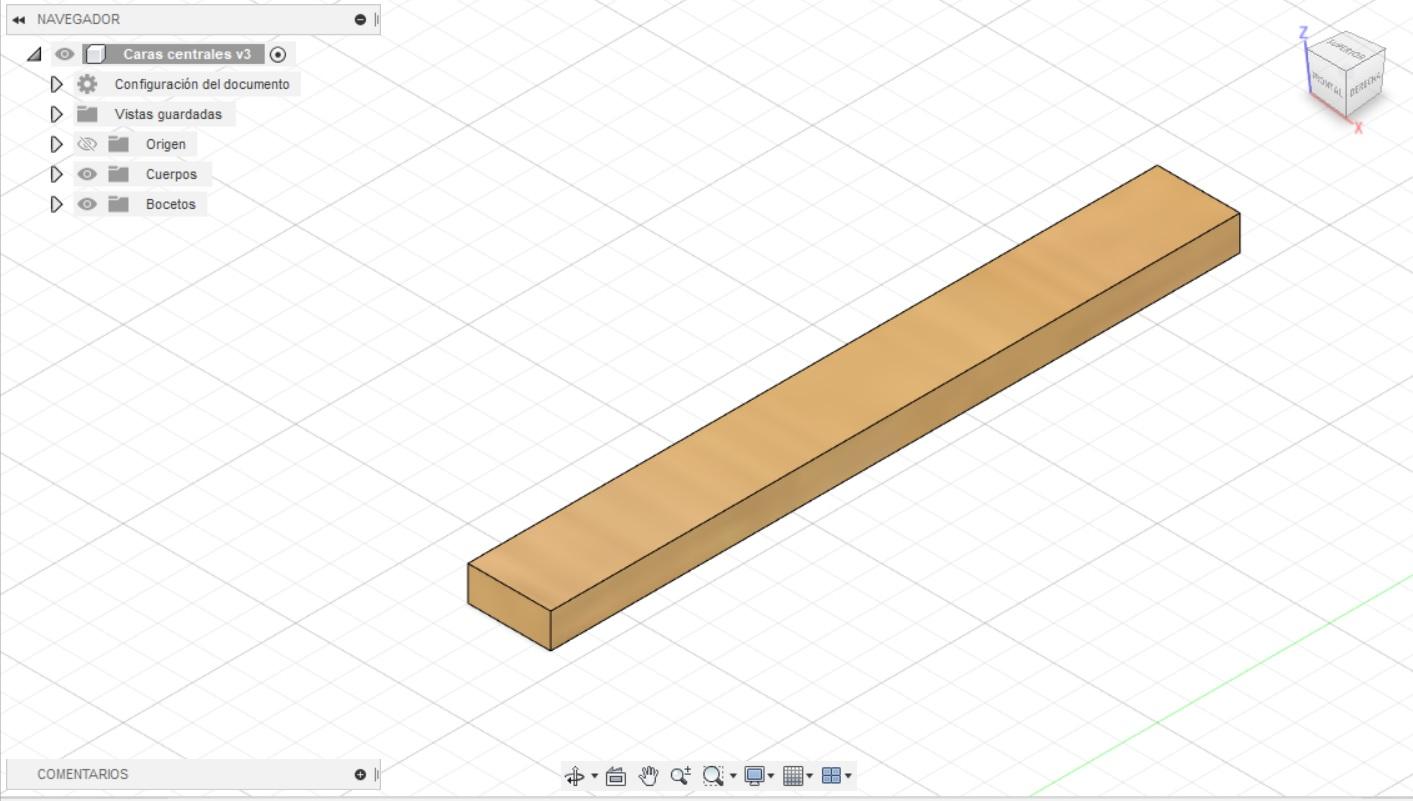Screen dimensions: 1413x801
Task: Select the Orbit tool in navigation bar
Action: pos(574,776)
